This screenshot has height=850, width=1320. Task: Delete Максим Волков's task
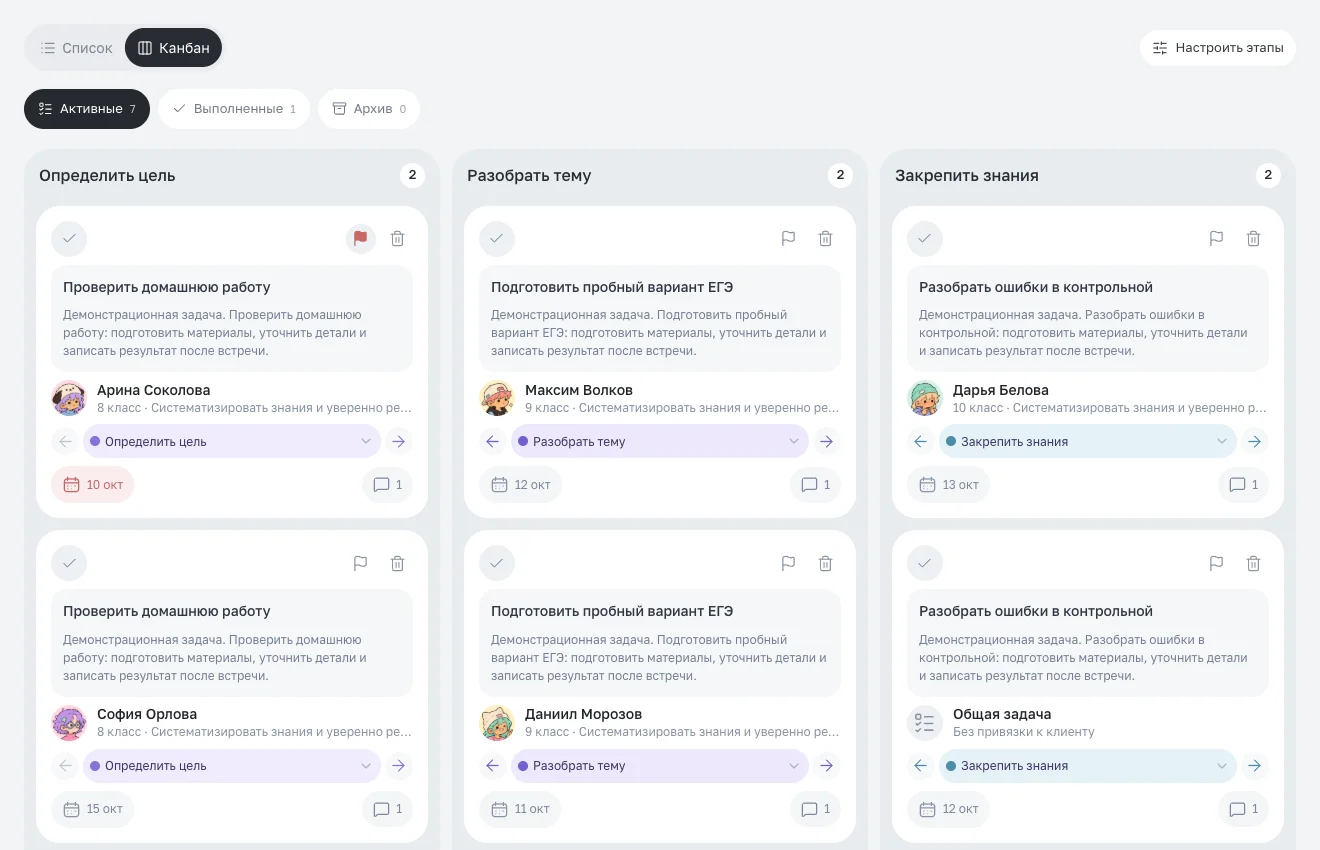click(825, 239)
